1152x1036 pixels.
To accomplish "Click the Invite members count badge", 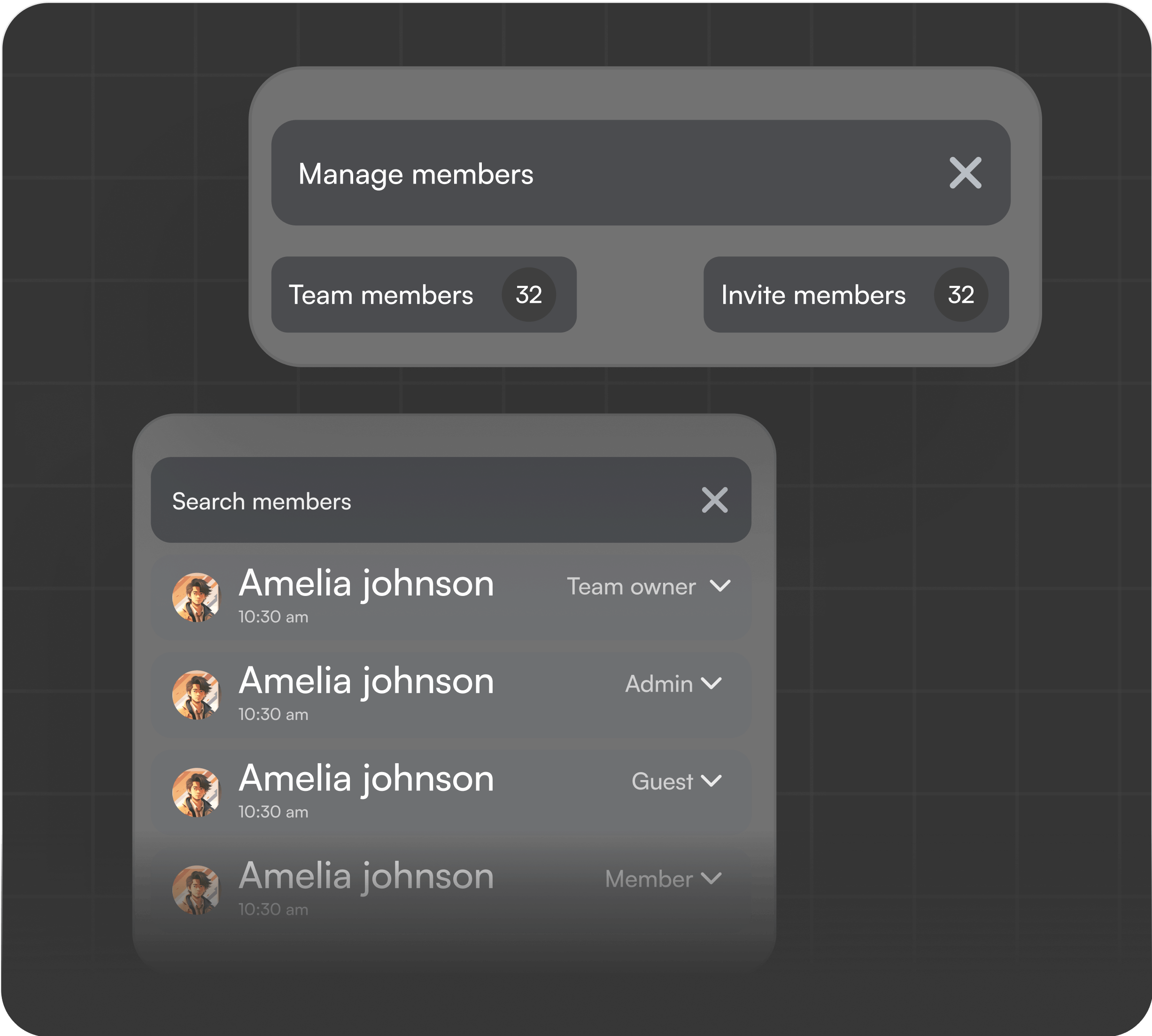I will coord(961,295).
